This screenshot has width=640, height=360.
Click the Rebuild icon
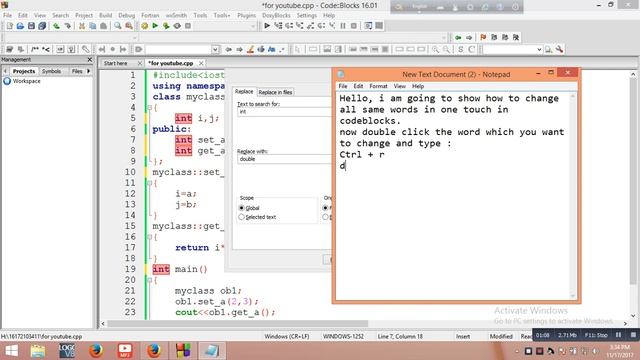[x=177, y=26]
